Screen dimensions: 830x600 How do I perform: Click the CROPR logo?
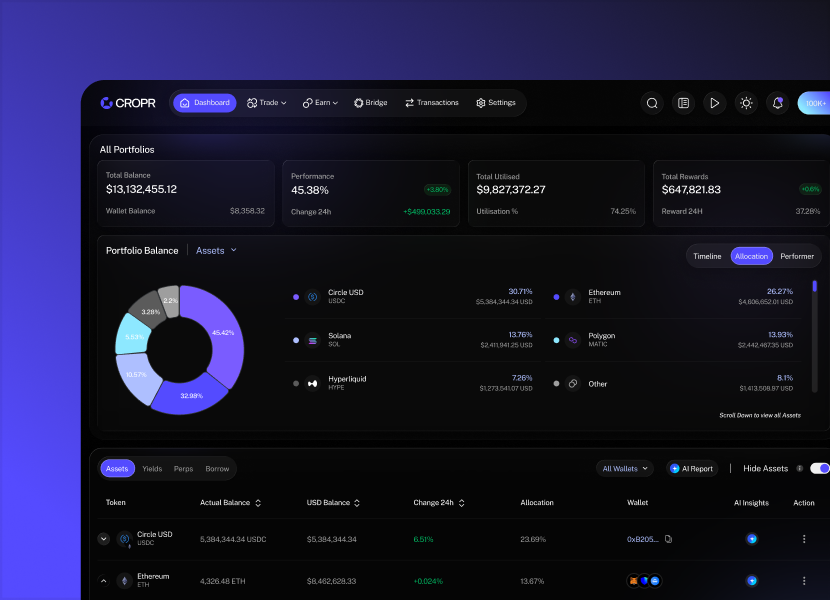(128, 103)
